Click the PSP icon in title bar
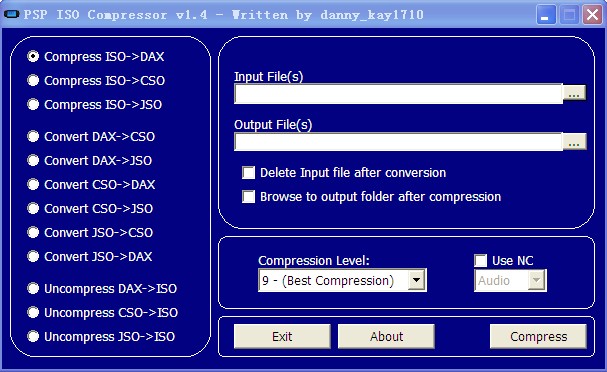607x372 pixels. (11, 14)
